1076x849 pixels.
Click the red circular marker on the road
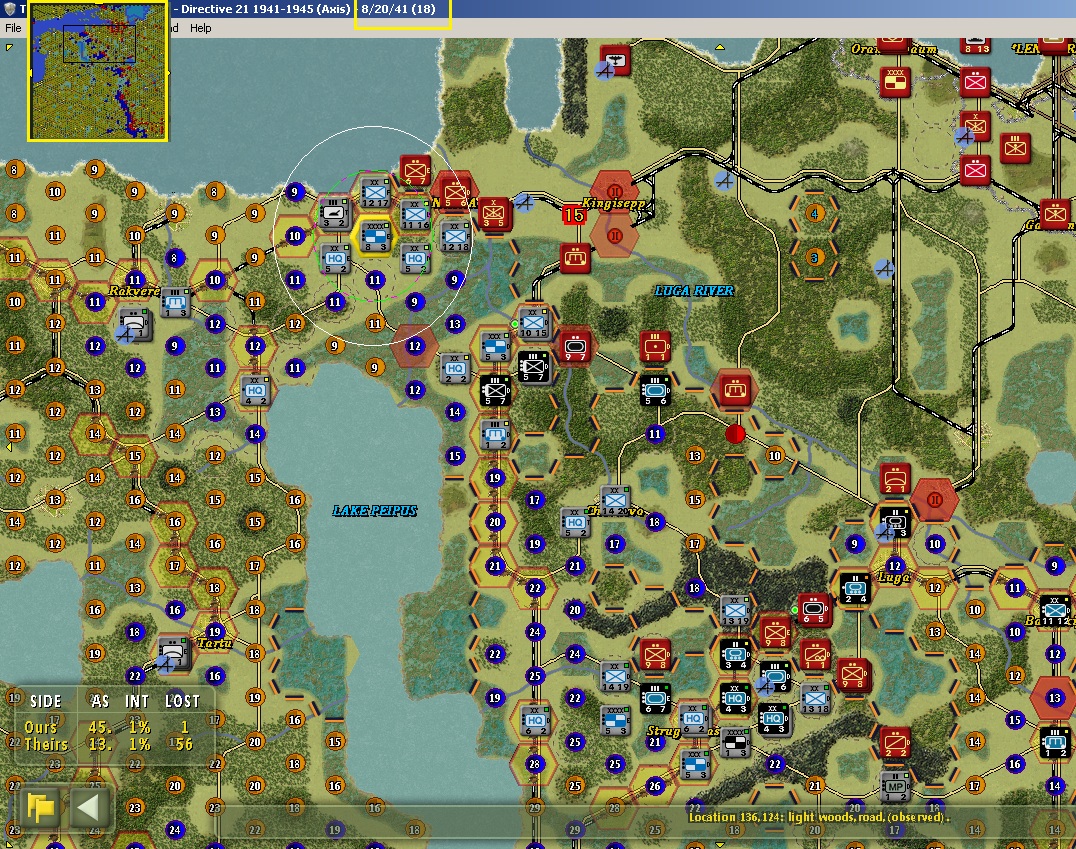pos(735,434)
